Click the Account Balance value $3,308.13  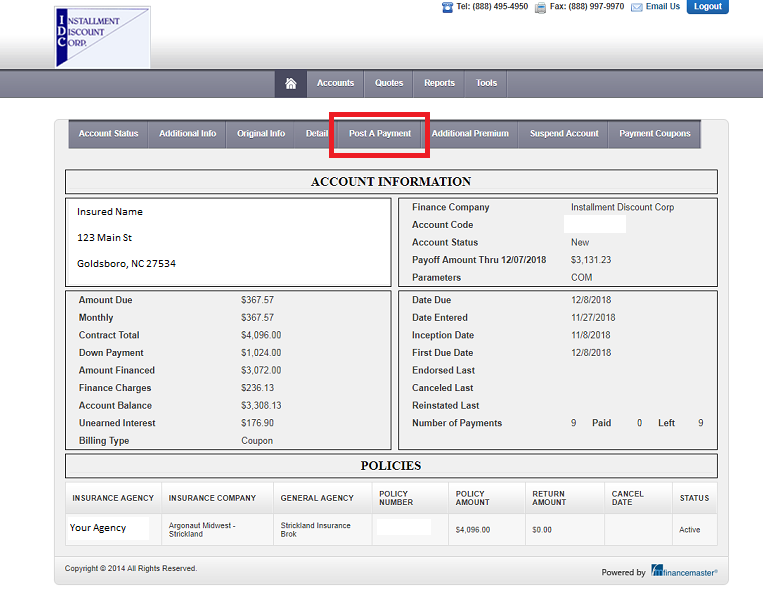click(261, 405)
